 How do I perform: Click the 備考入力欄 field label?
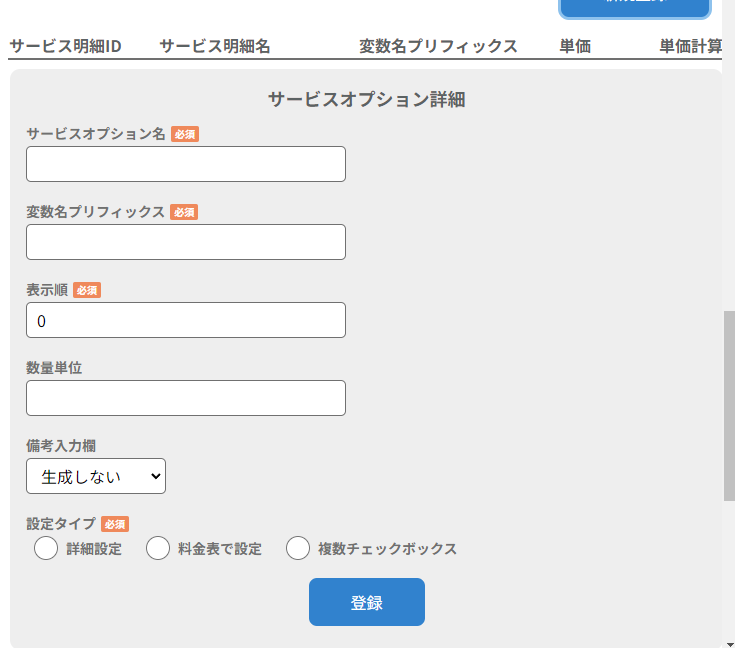(61, 445)
